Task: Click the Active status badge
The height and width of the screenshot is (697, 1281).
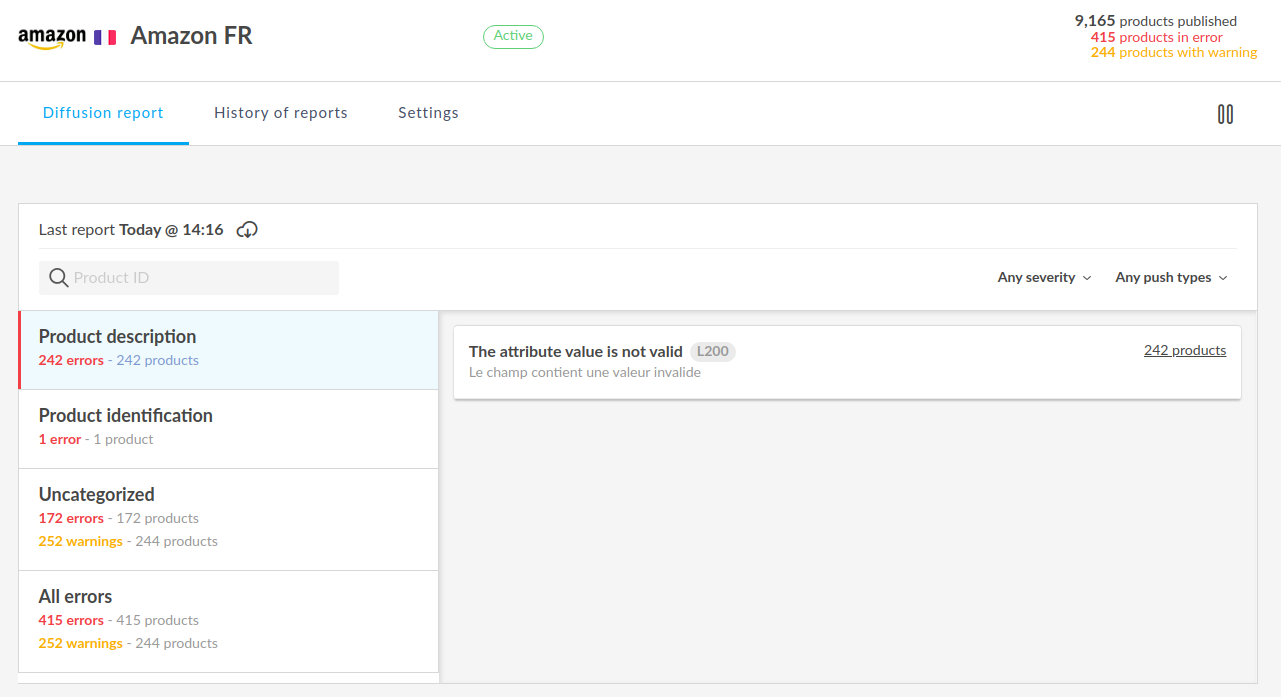Action: (x=513, y=36)
